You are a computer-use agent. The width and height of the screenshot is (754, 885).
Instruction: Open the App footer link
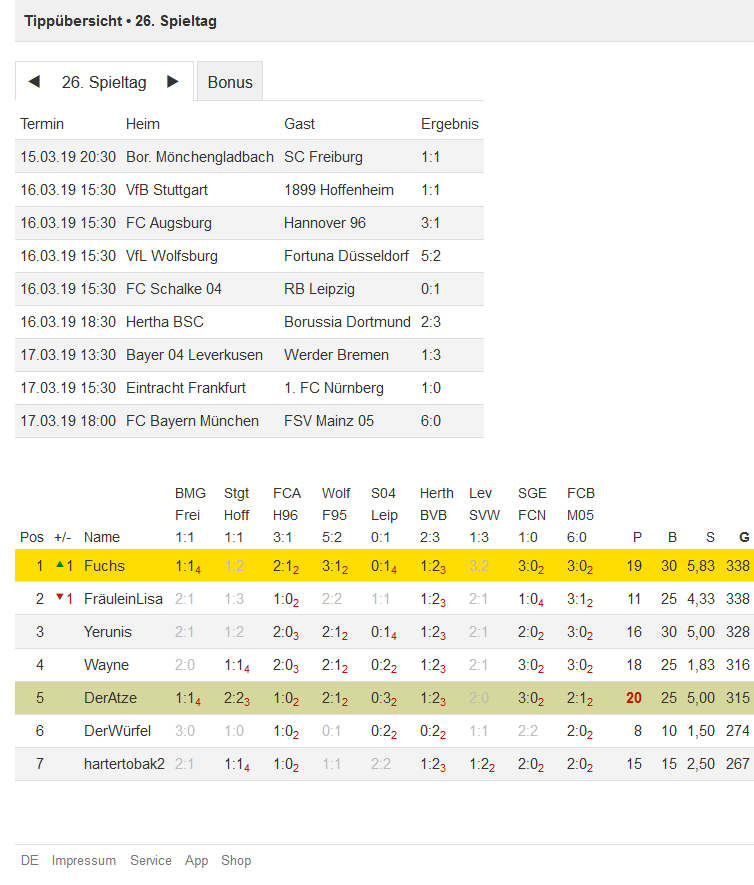pos(196,860)
